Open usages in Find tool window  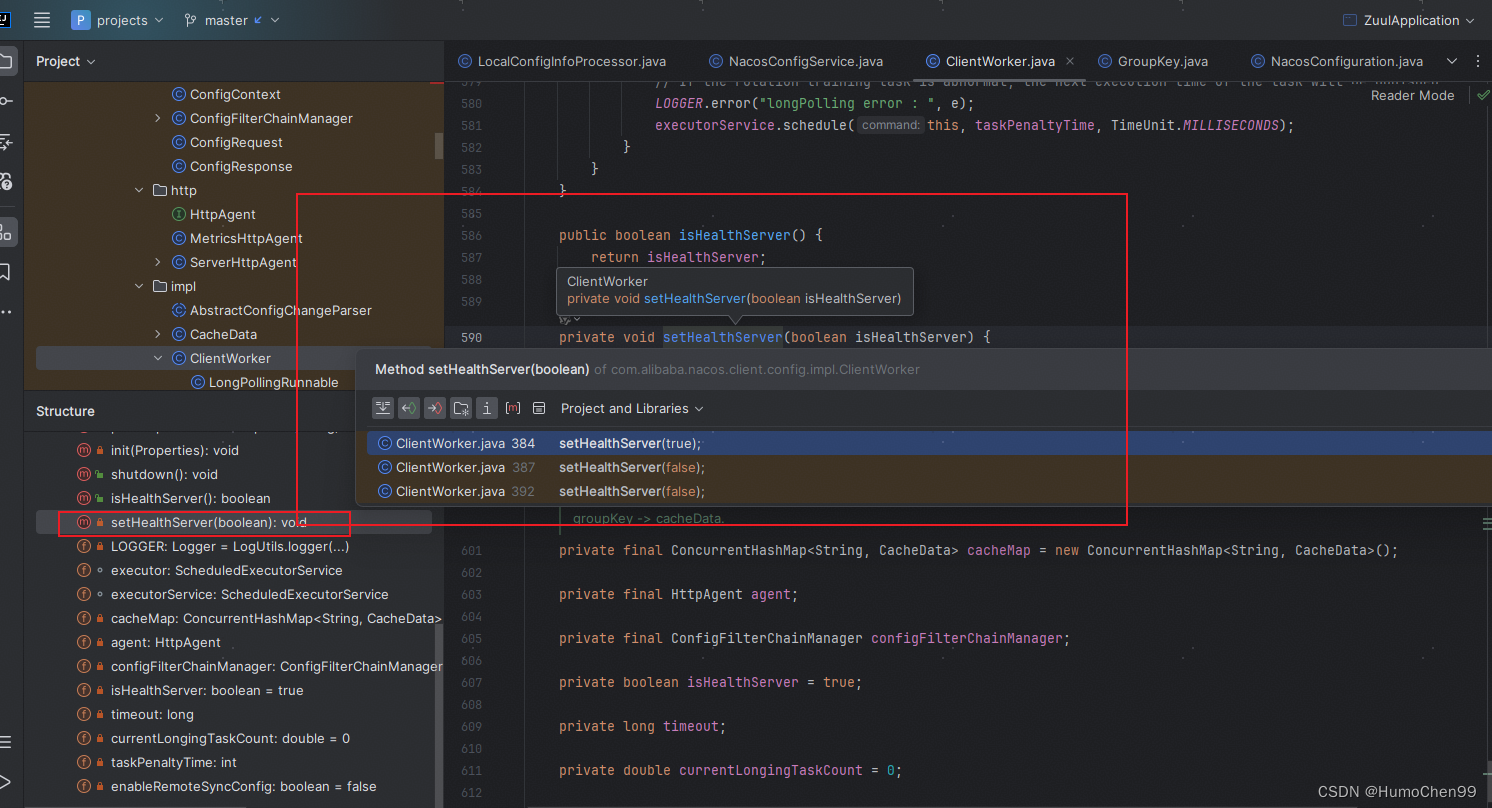[539, 408]
